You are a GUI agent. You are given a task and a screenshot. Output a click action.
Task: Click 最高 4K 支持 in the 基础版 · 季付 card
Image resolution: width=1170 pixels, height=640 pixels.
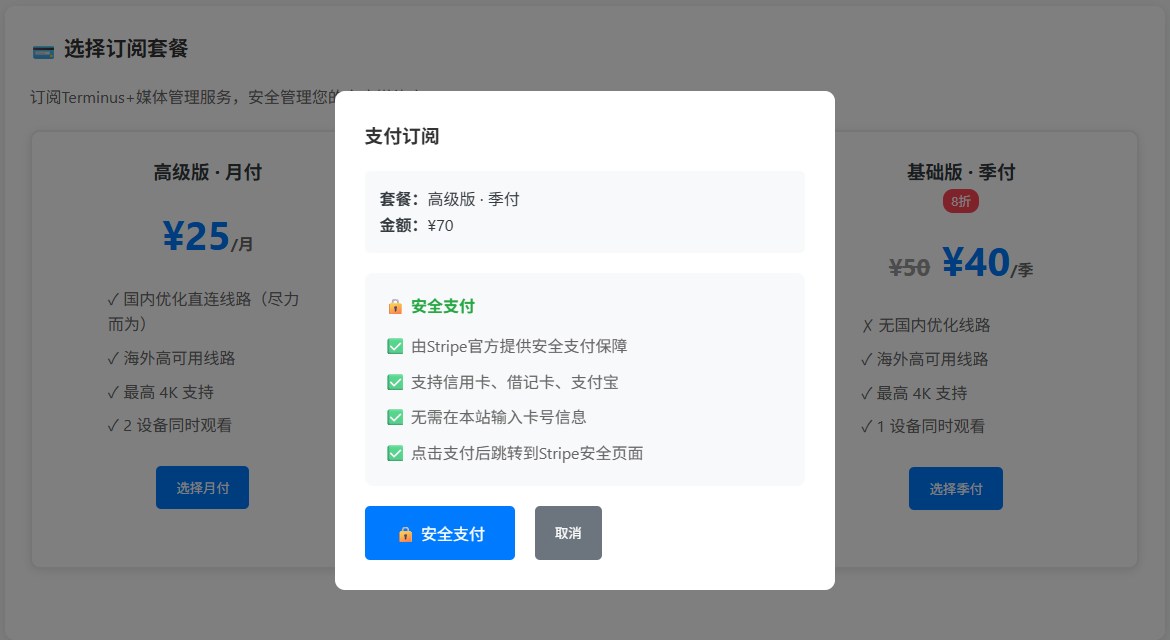pyautogui.click(x=914, y=392)
